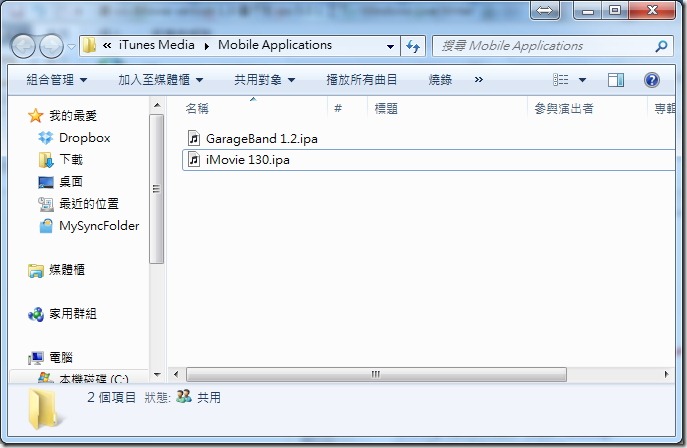Go forward with the Forward arrow button
This screenshot has height=448, width=687.
(x=51, y=46)
